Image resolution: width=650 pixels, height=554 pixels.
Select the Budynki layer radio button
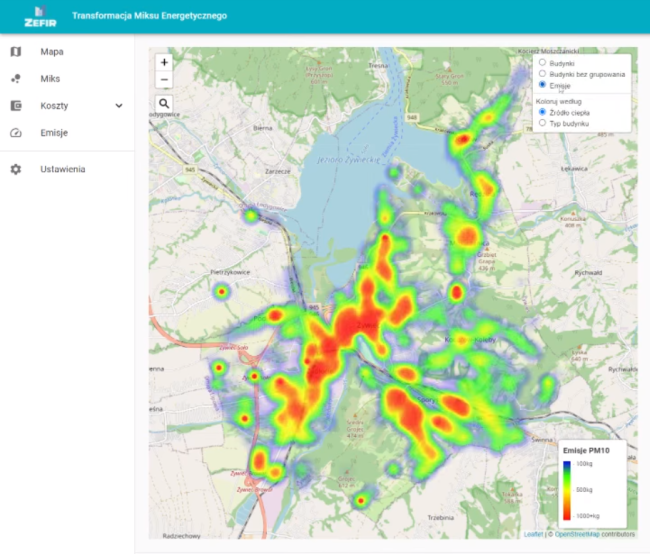(542, 63)
